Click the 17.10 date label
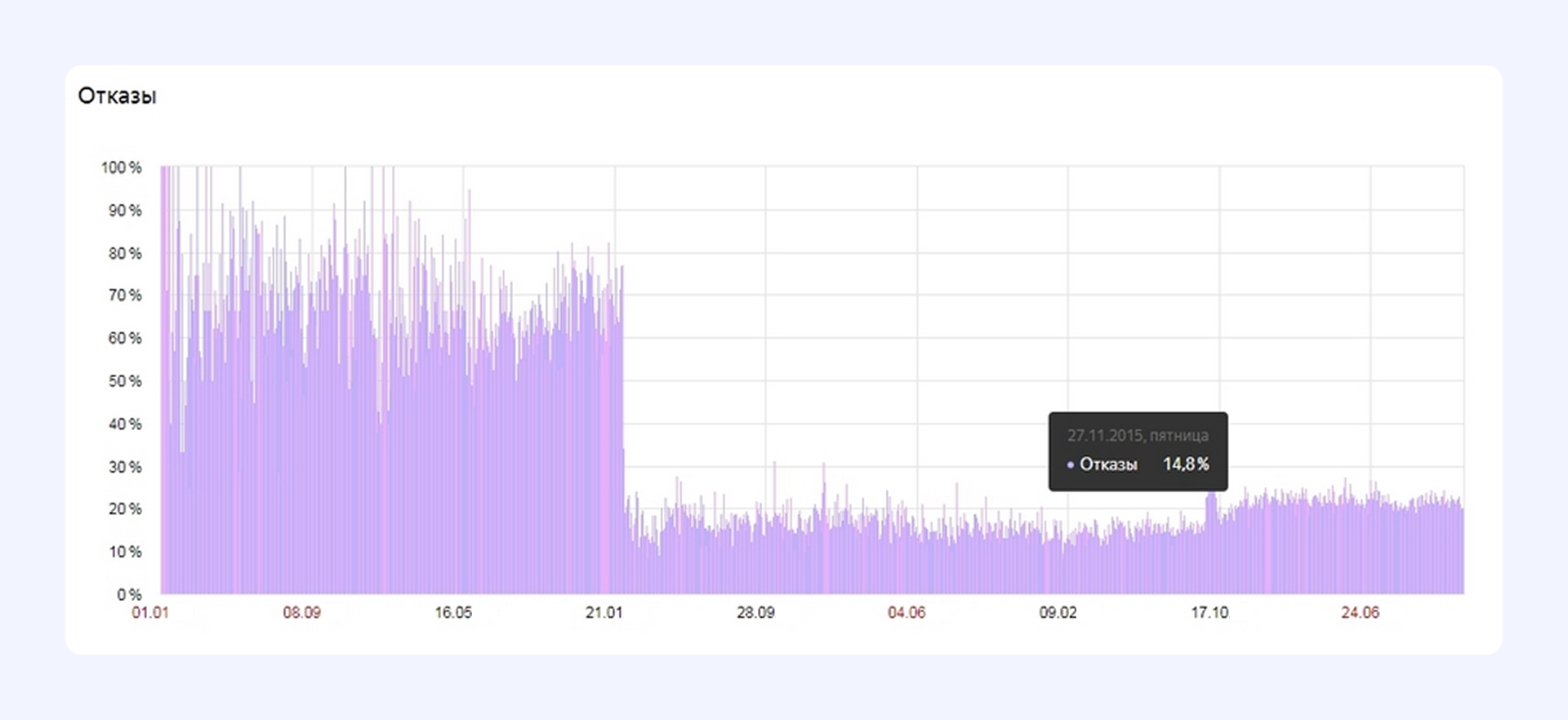Viewport: 1568px width, 720px height. point(1209,612)
